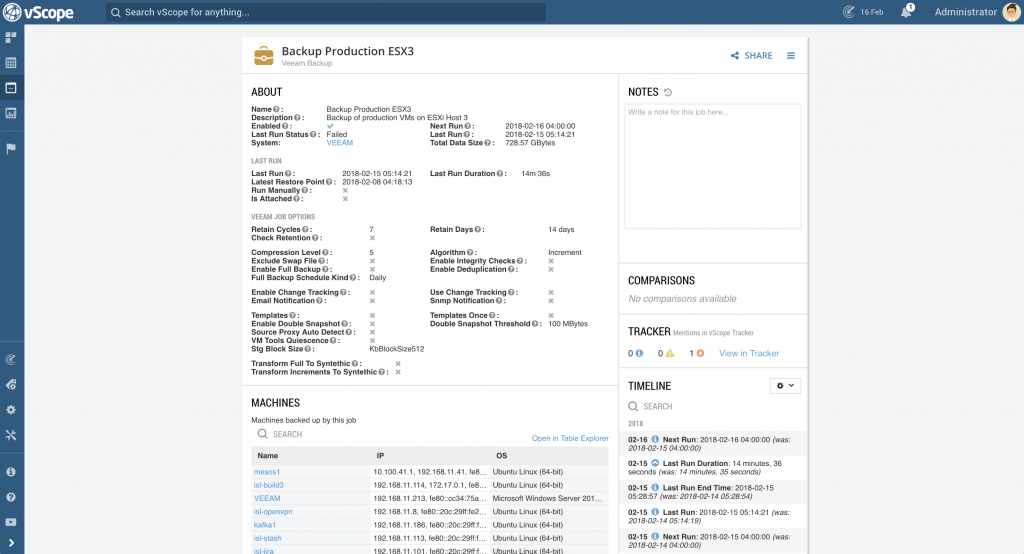Click the search field 'Search vScope for anything'

pyautogui.click(x=326, y=12)
